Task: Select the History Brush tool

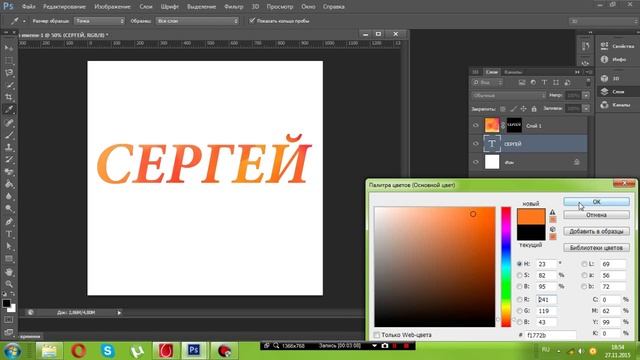Action: [9, 160]
